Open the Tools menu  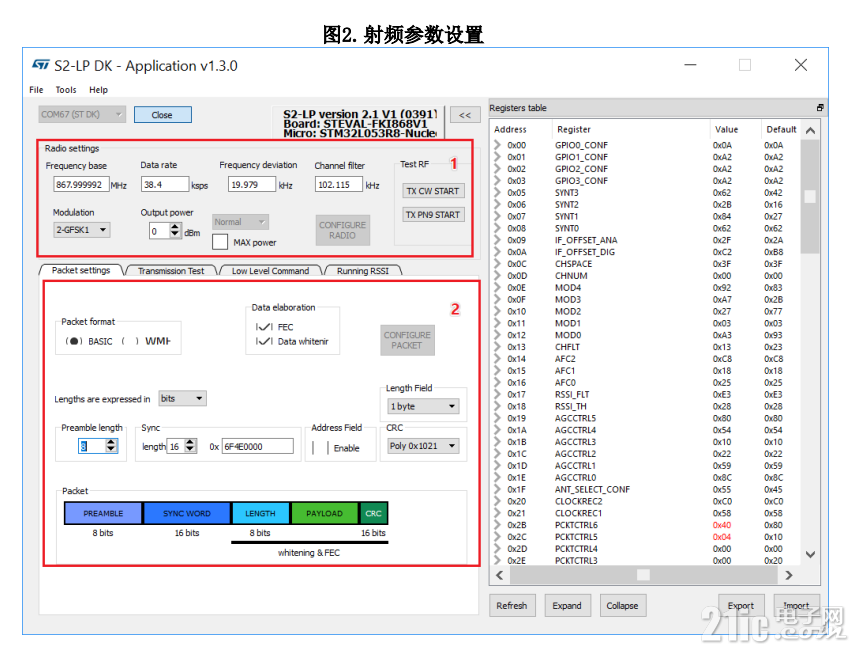point(65,90)
